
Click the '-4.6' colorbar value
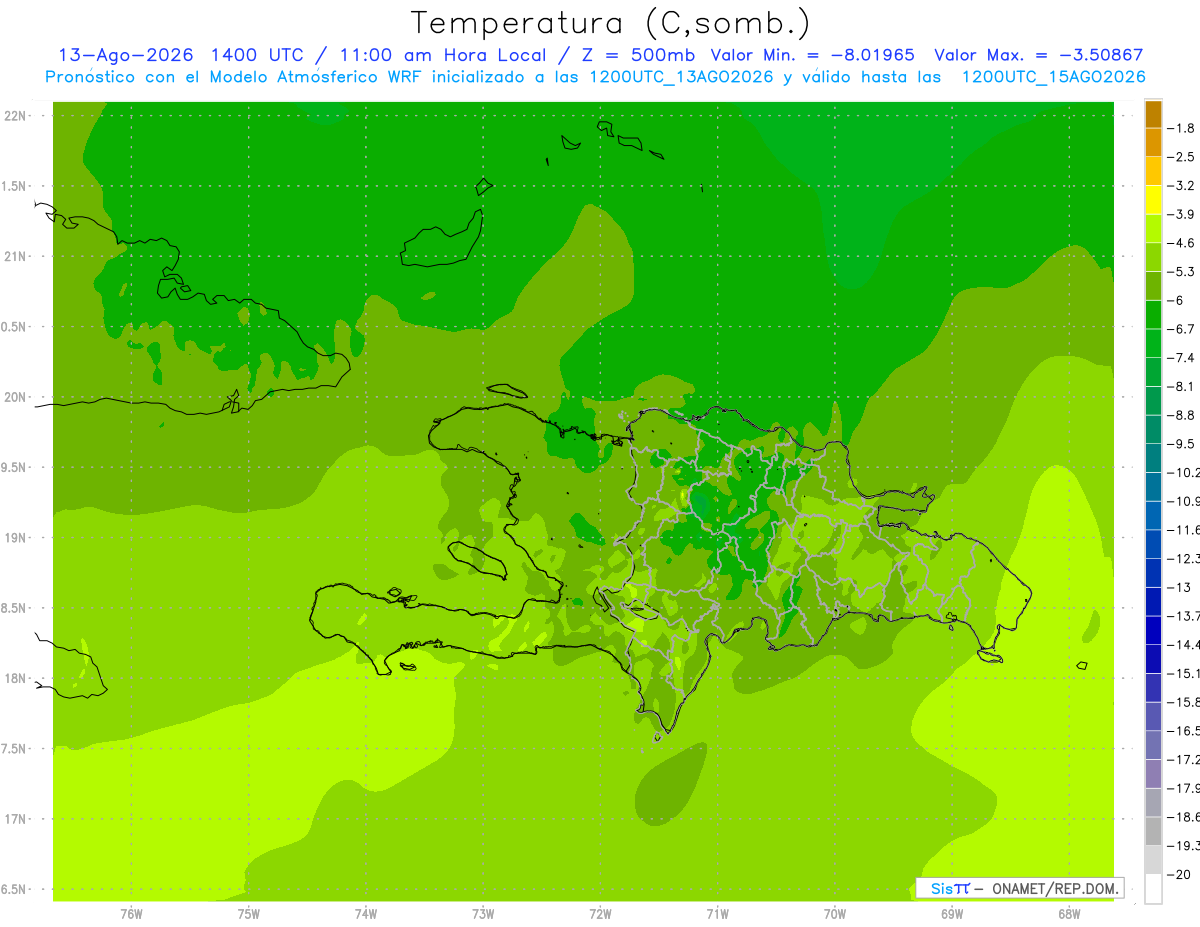click(x=1181, y=243)
